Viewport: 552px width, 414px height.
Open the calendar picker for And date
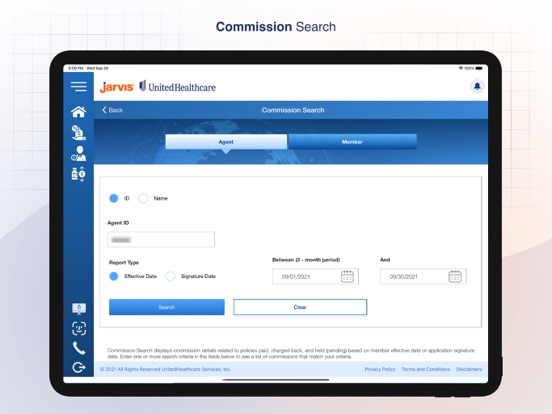(455, 276)
